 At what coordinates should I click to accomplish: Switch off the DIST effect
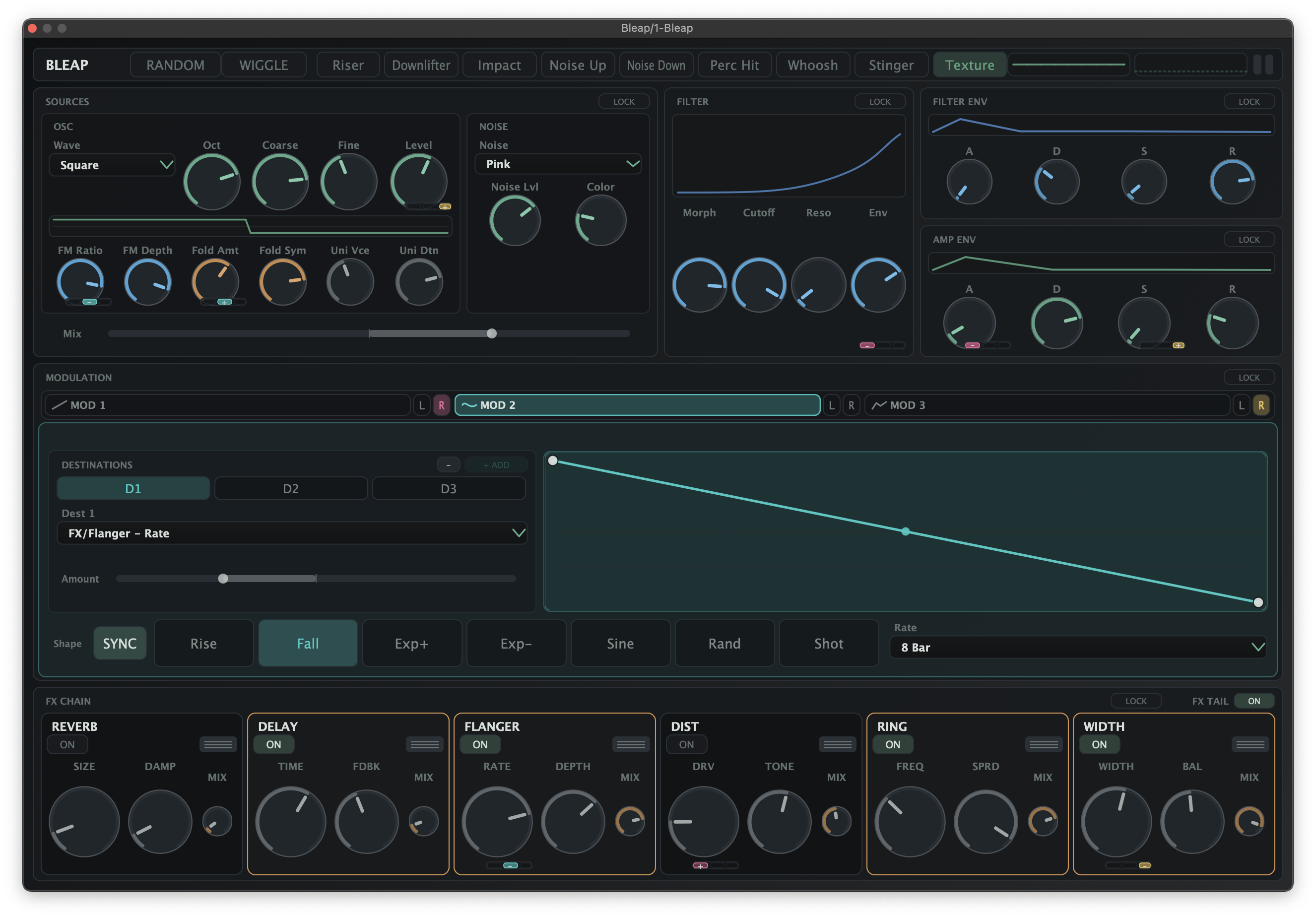[686, 744]
